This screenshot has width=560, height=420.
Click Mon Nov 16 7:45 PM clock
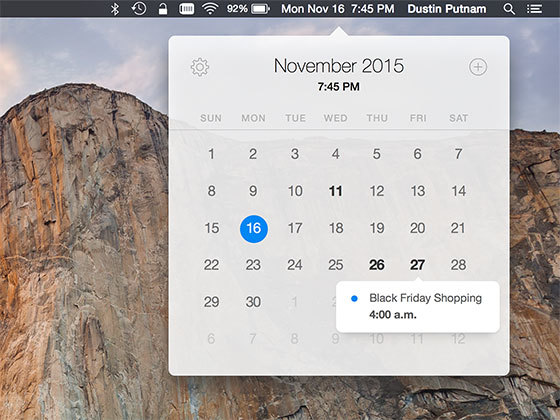click(x=338, y=9)
